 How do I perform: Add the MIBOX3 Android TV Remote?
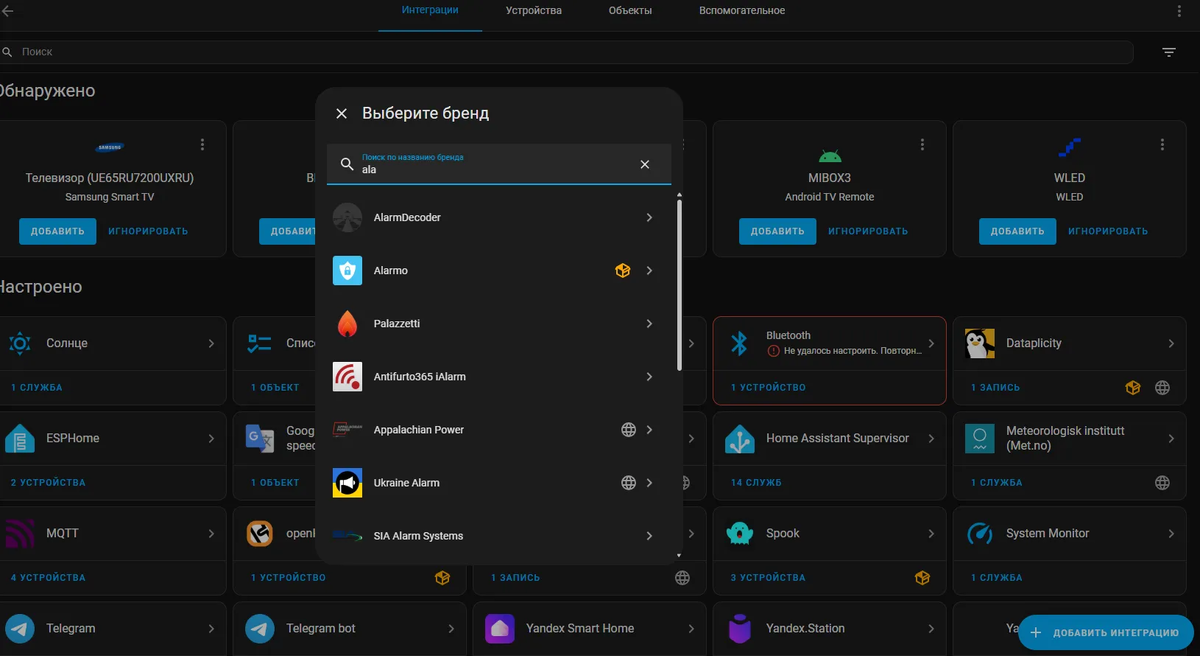[777, 231]
